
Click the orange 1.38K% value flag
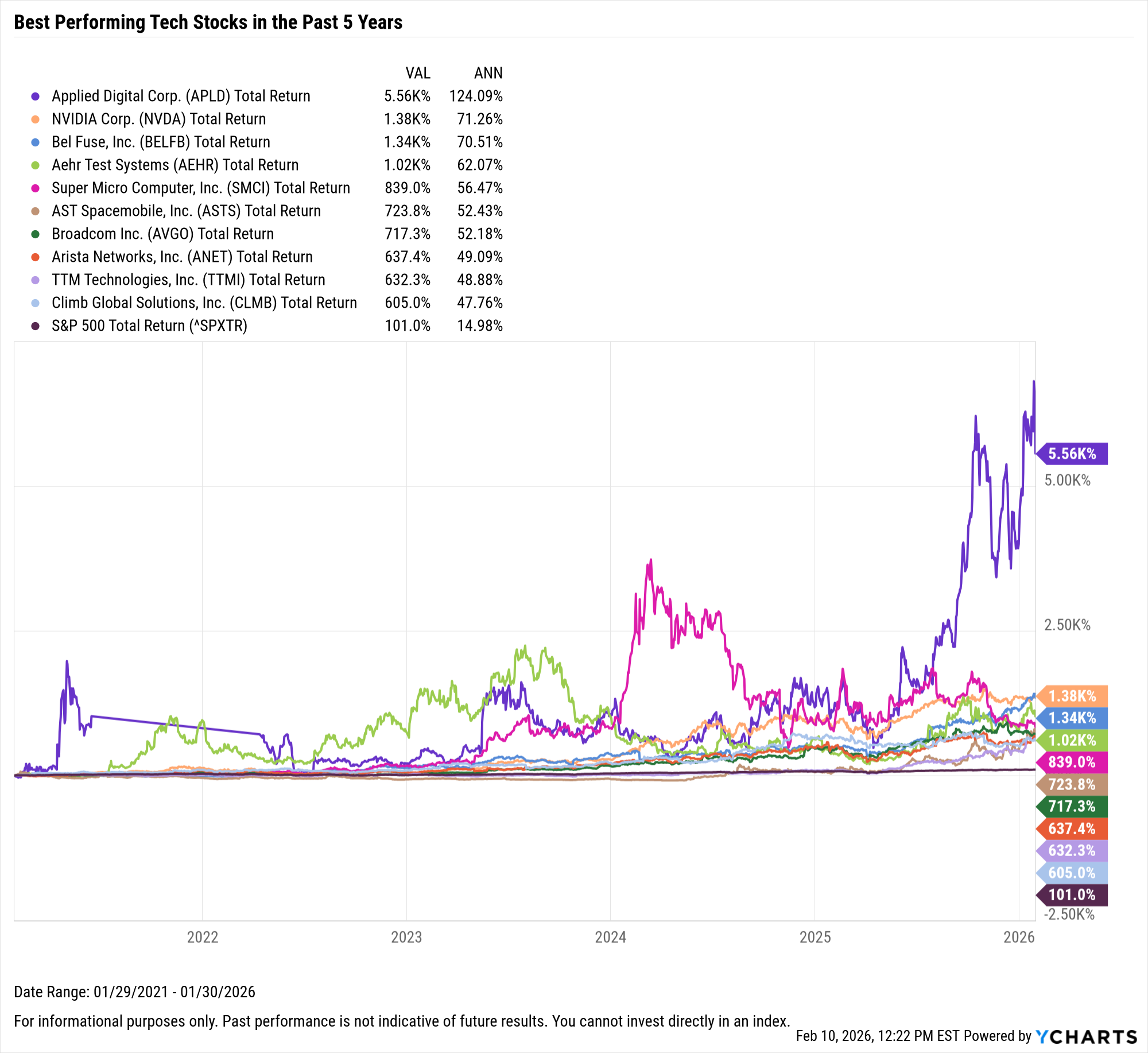coord(1072,696)
